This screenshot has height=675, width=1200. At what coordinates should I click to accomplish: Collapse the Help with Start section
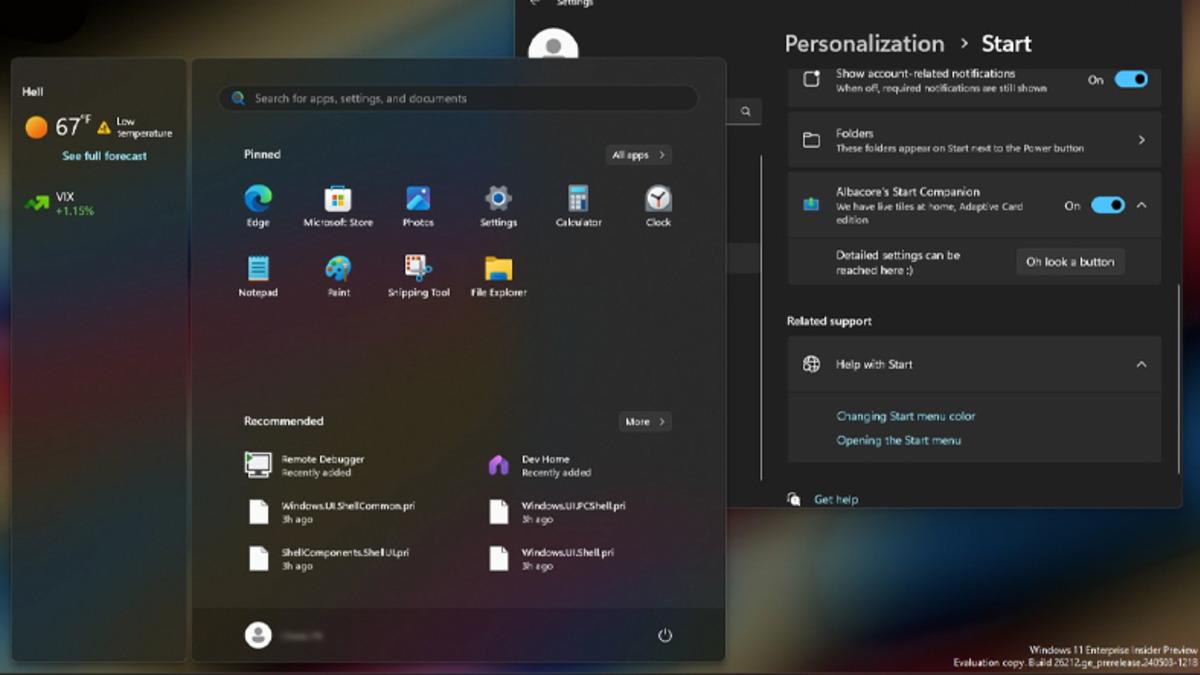pyautogui.click(x=1141, y=365)
